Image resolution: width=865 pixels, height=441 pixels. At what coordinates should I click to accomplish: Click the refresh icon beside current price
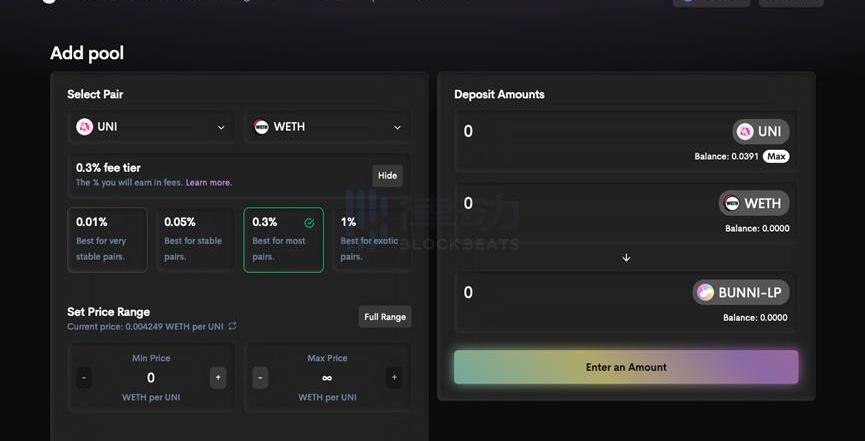(233, 326)
